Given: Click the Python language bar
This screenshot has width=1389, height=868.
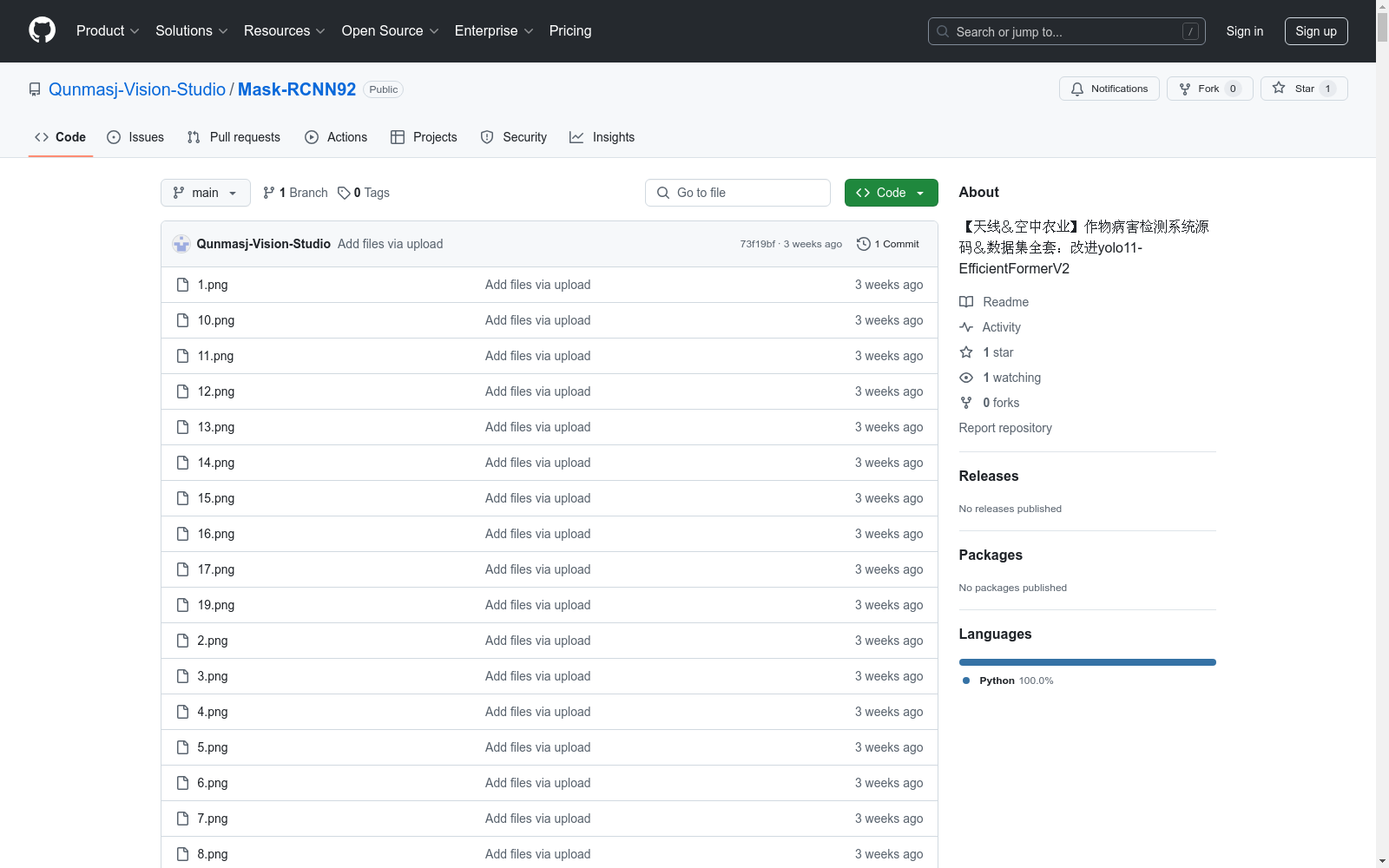Looking at the screenshot, I should [x=1088, y=662].
